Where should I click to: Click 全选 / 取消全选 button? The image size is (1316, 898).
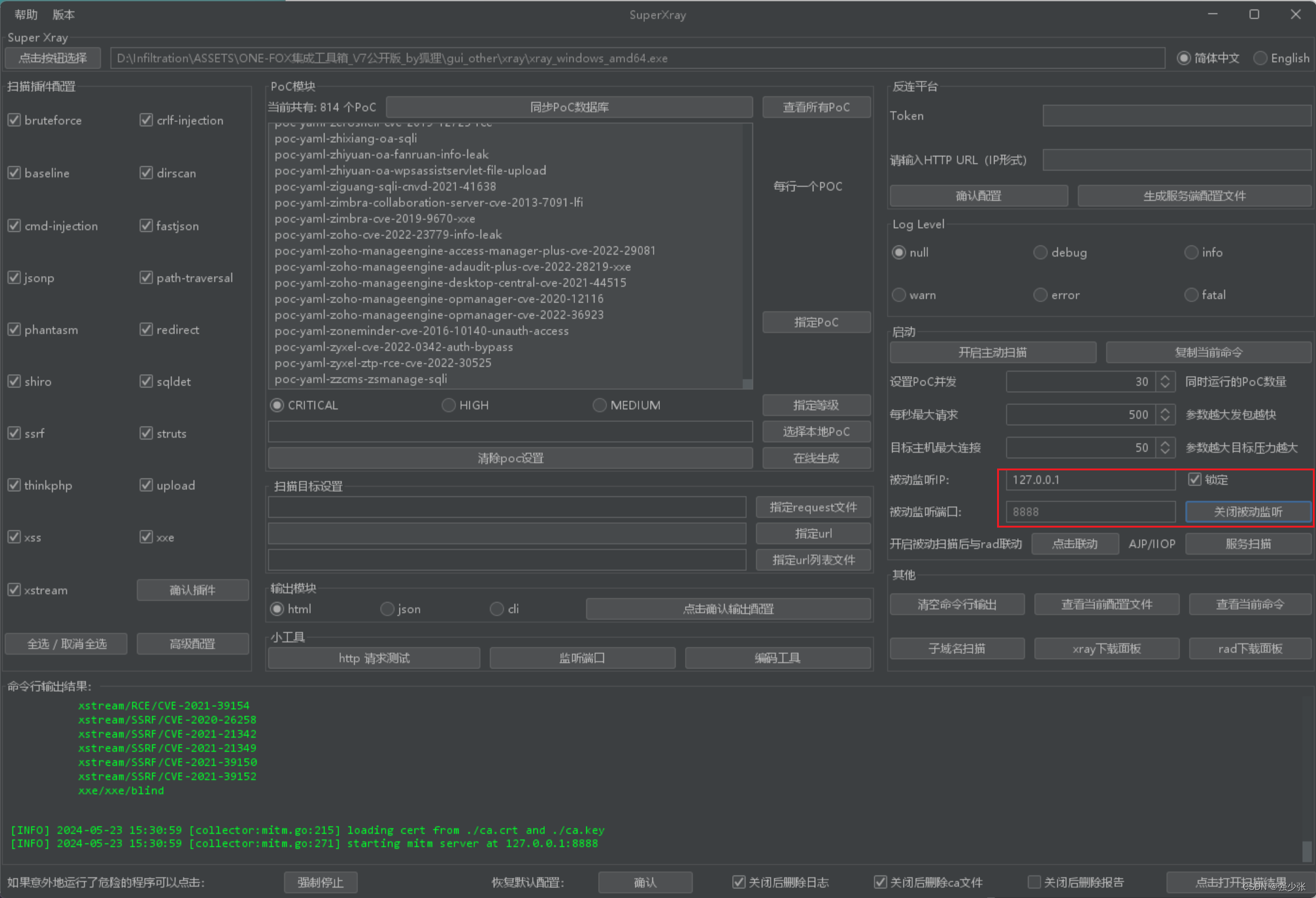point(67,643)
